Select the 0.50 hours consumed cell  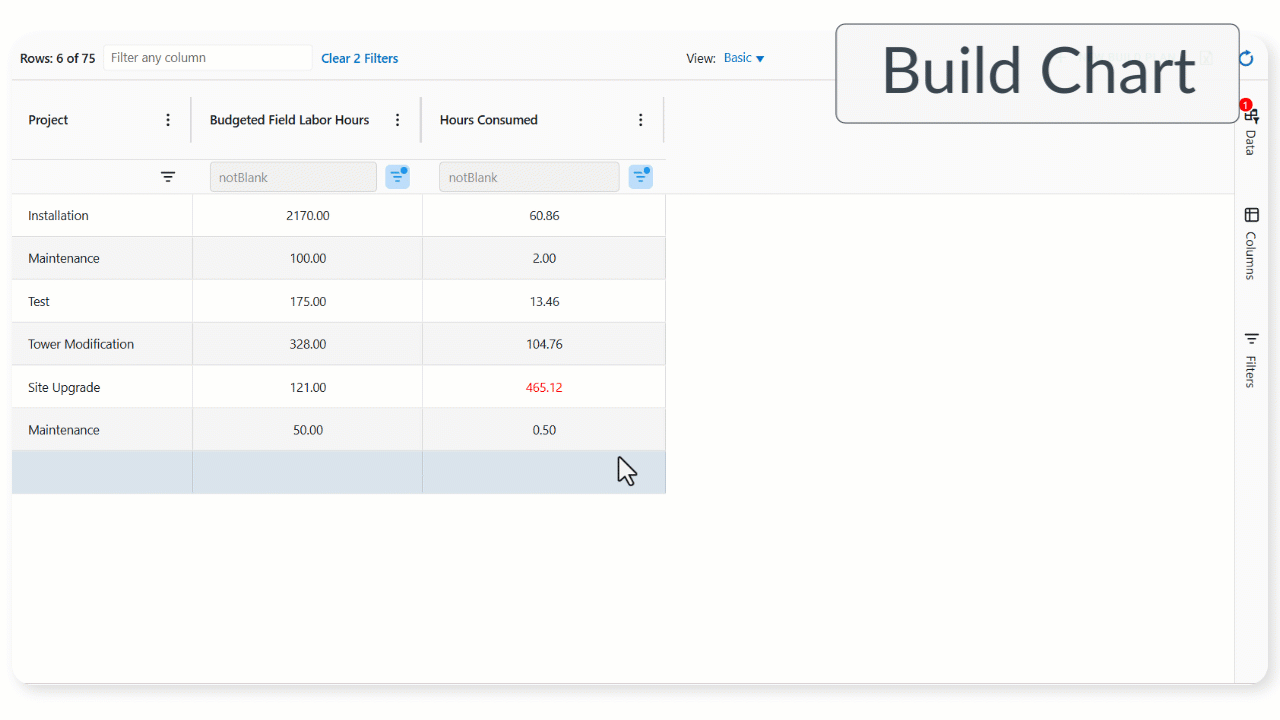[x=544, y=430]
